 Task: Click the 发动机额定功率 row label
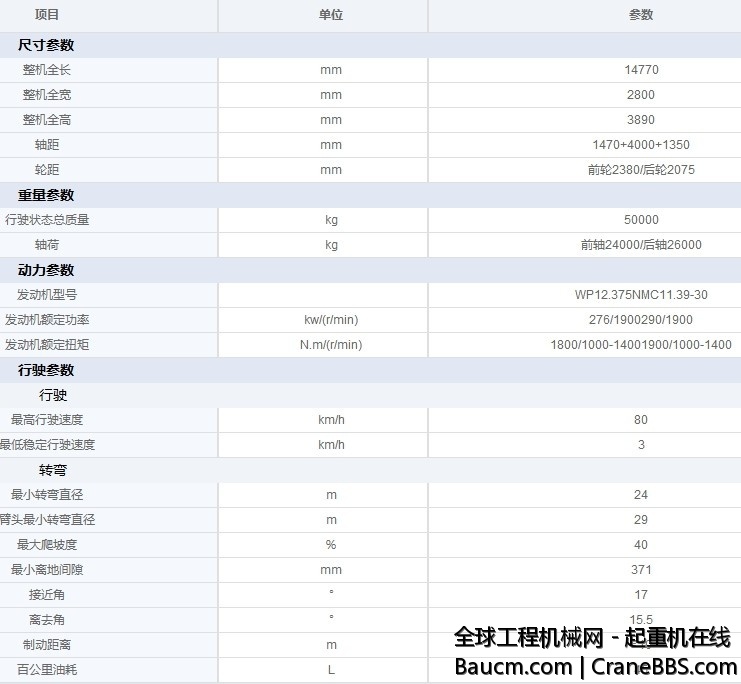pos(47,320)
